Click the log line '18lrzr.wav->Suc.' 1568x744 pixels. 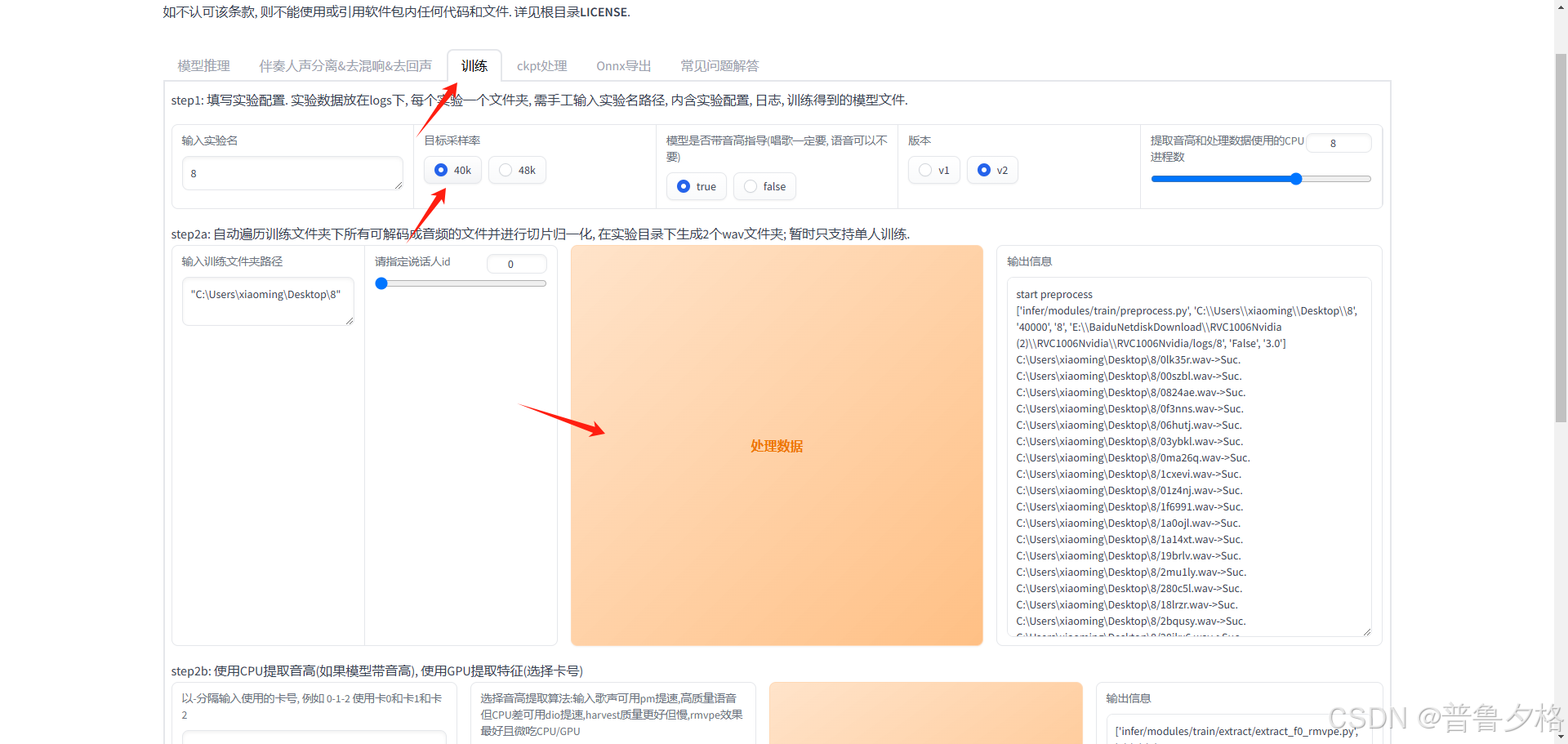pyautogui.click(x=1127, y=604)
